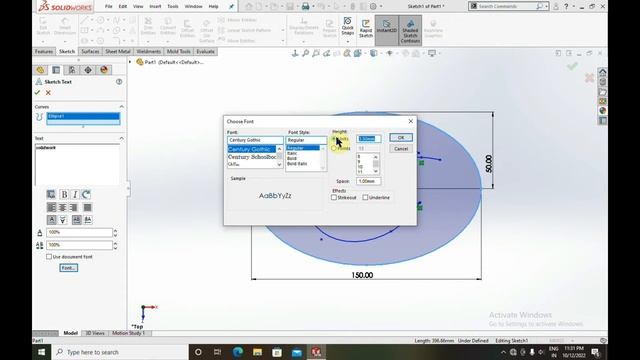The image size is (640, 360).
Task: Click OK in the Choose Font dialog
Action: click(401, 138)
